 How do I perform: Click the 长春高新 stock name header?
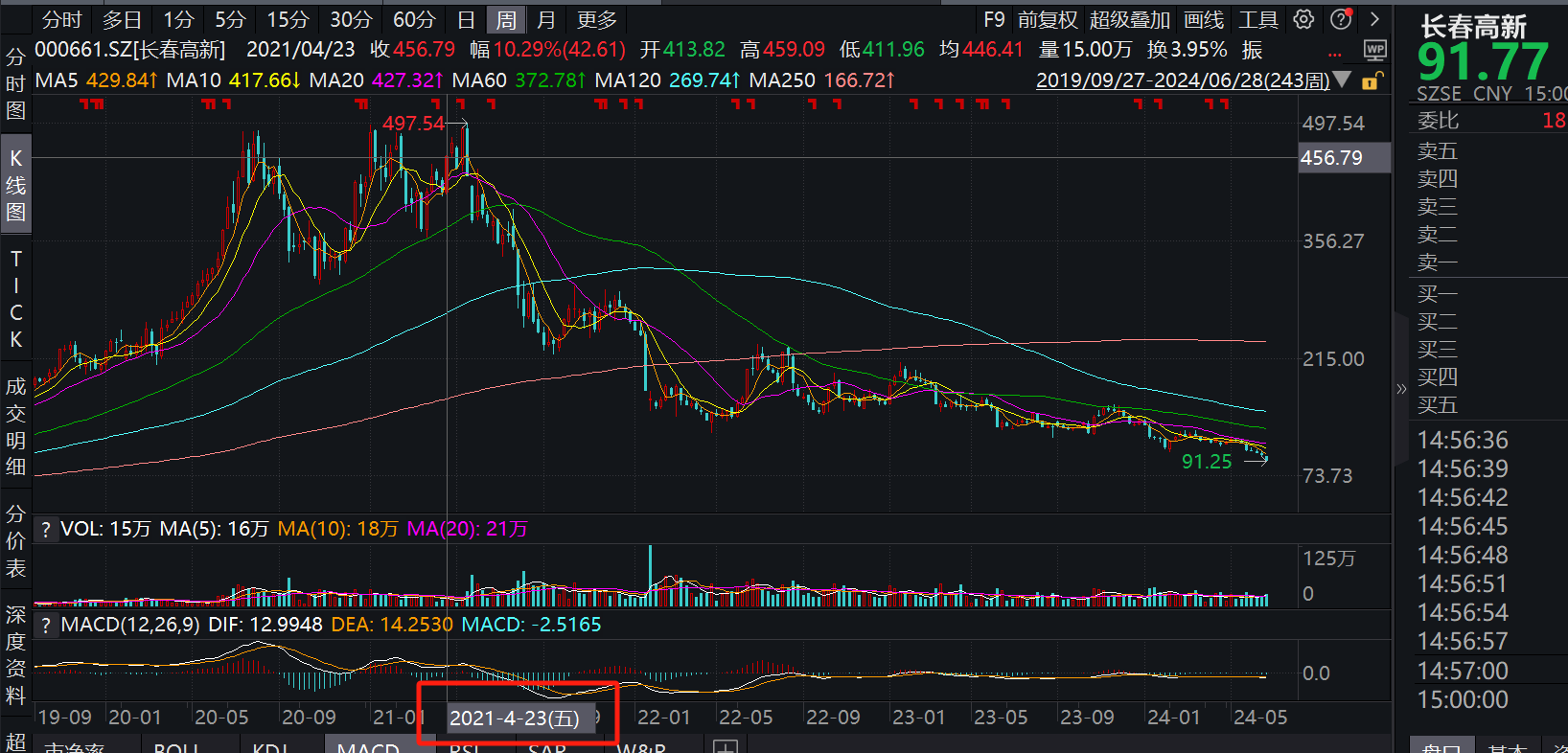click(1473, 26)
